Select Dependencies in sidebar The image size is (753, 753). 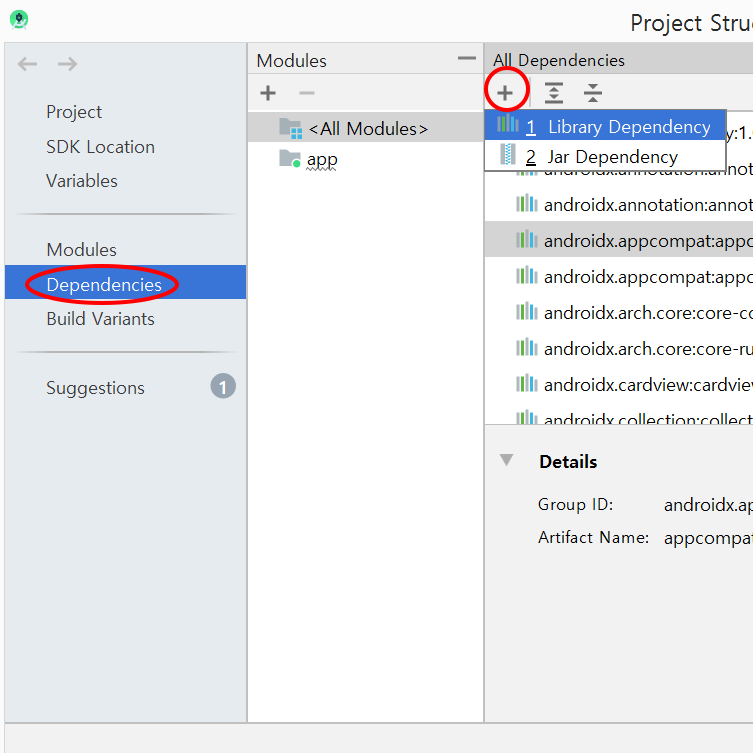click(125, 282)
